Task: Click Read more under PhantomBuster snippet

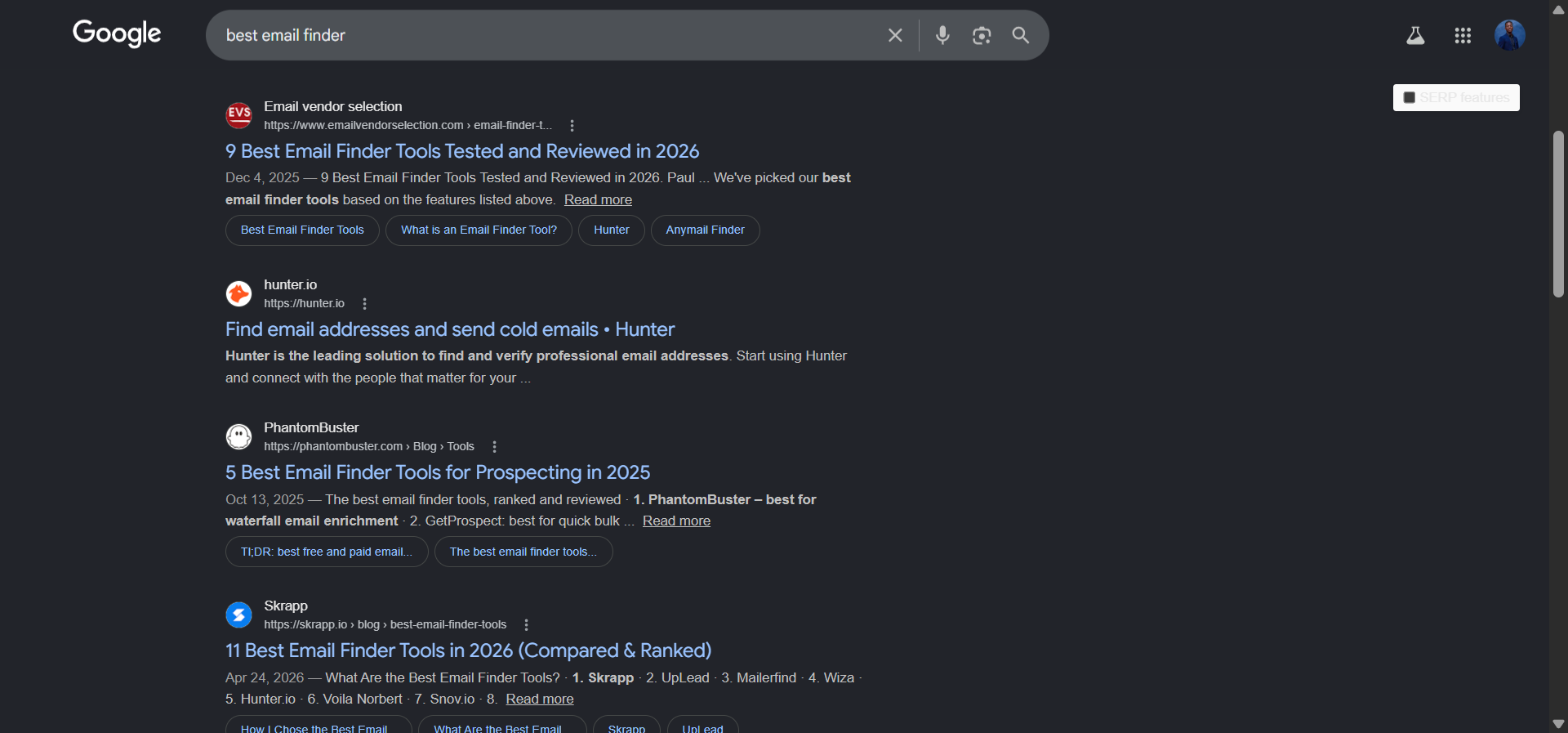Action: pos(676,521)
